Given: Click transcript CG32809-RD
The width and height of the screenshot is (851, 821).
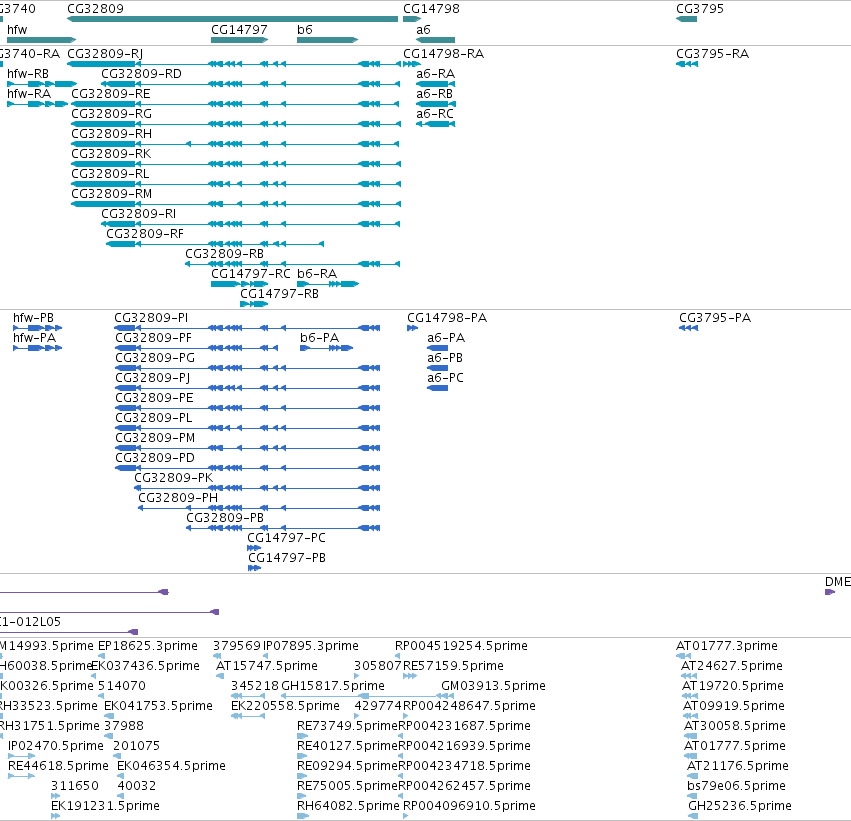Looking at the screenshot, I should coord(251,84).
